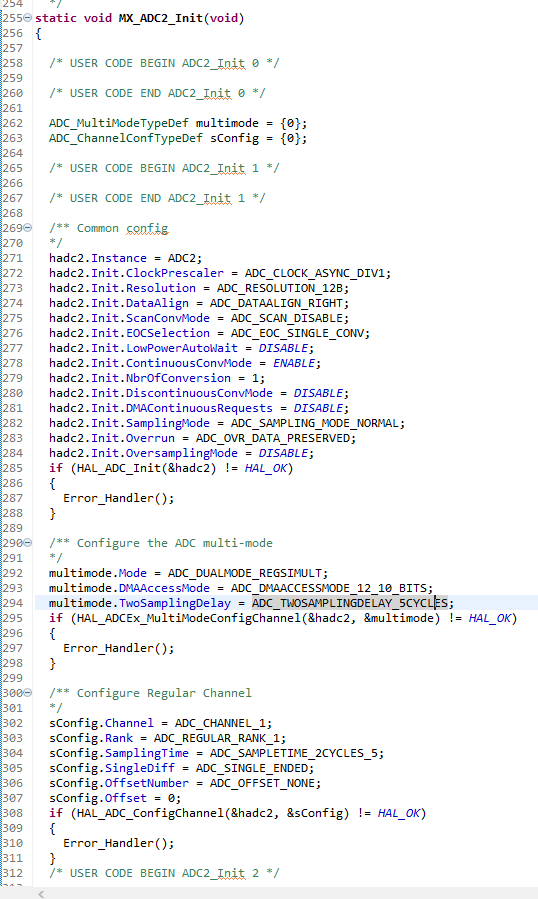
Task: Click DISABLE value on OversamplingMode line
Action: 283,454
